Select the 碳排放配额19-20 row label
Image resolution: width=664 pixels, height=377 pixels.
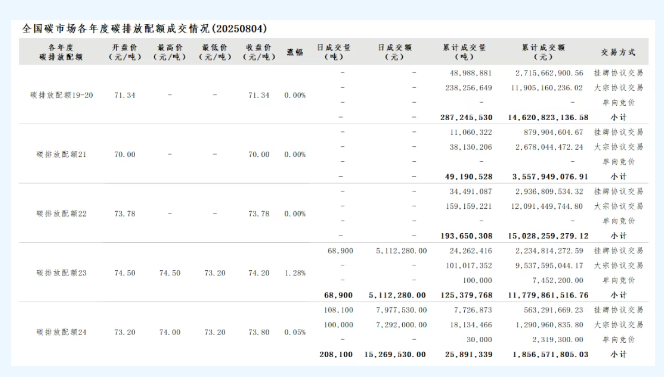pos(61,95)
